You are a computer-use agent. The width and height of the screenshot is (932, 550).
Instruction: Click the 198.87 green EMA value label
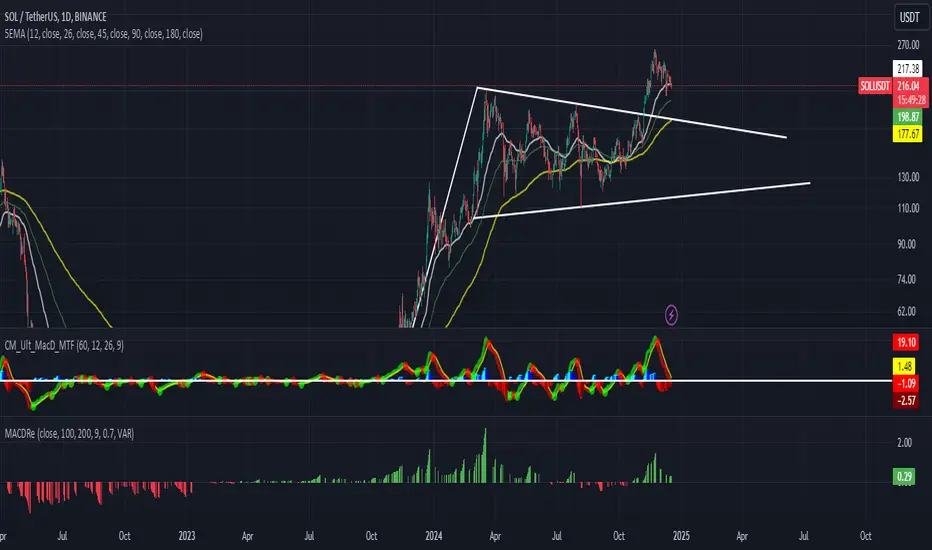tap(908, 117)
